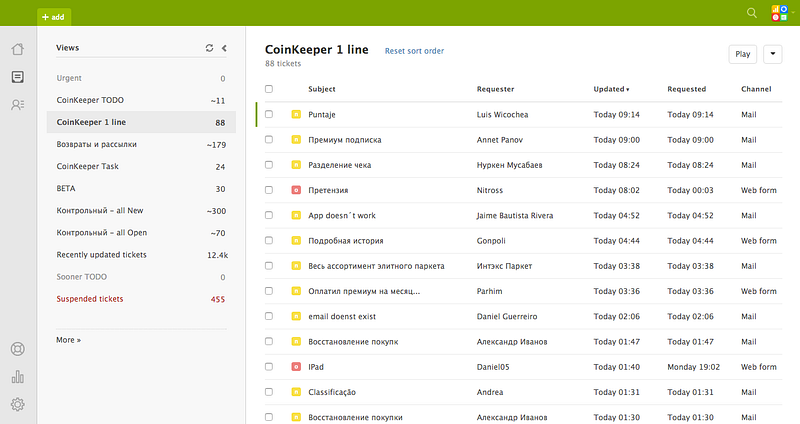Open the Classificação ticket subject
This screenshot has height=424, width=800.
[x=332, y=392]
